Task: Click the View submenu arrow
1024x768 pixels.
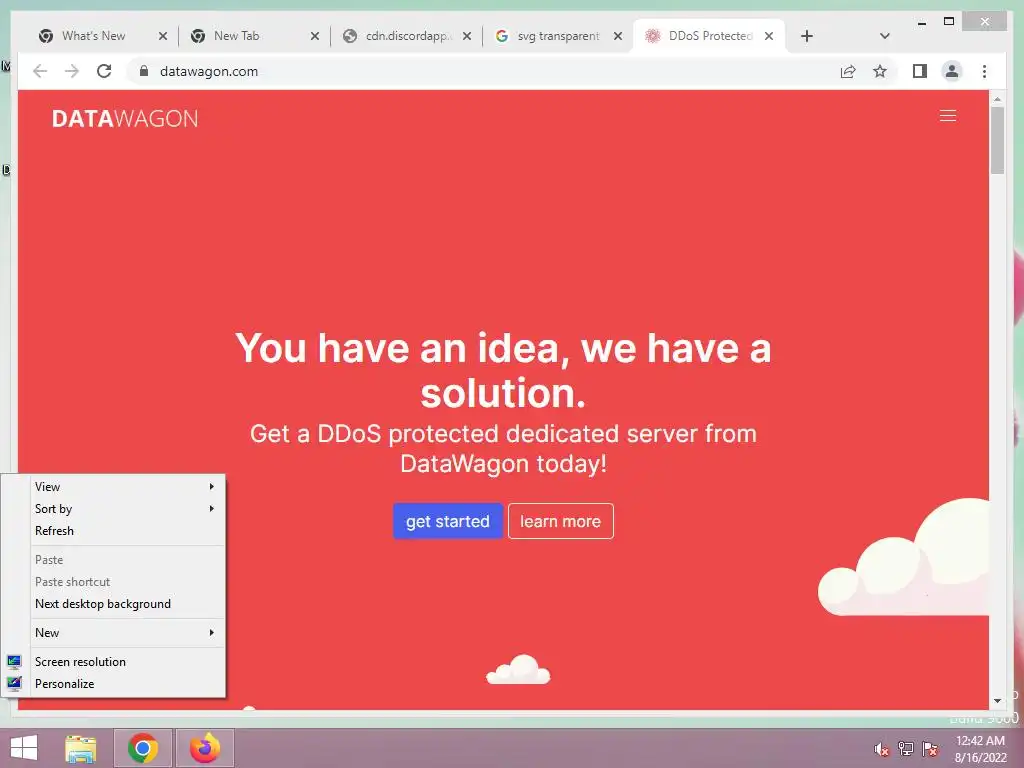Action: 212,487
